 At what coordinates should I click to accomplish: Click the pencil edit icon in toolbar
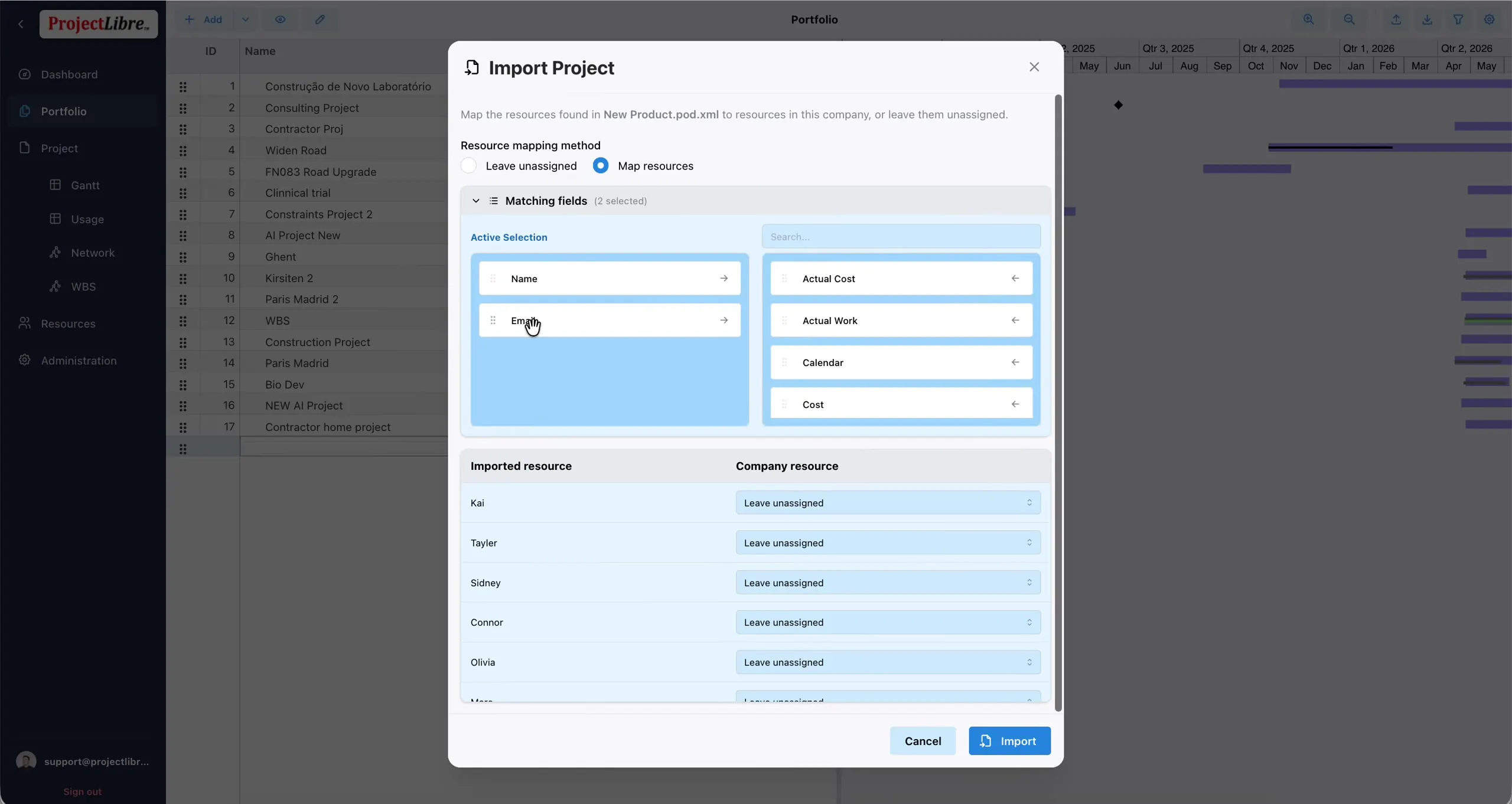(320, 19)
